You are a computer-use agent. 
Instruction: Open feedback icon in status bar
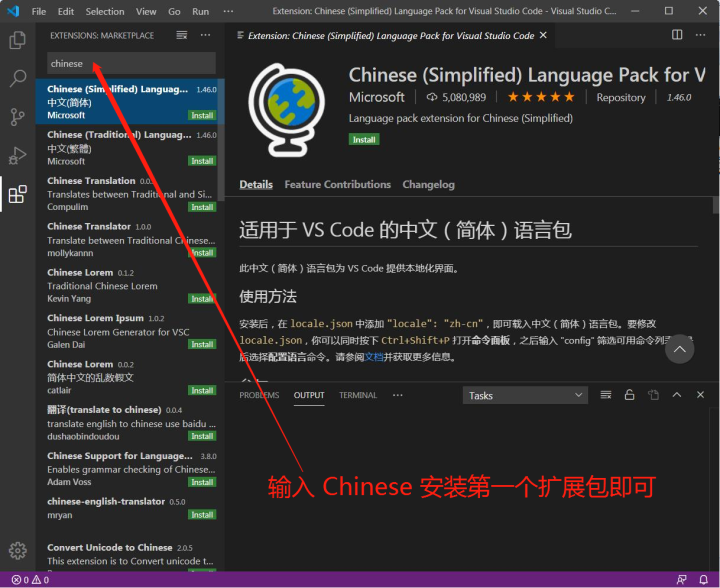click(681, 580)
